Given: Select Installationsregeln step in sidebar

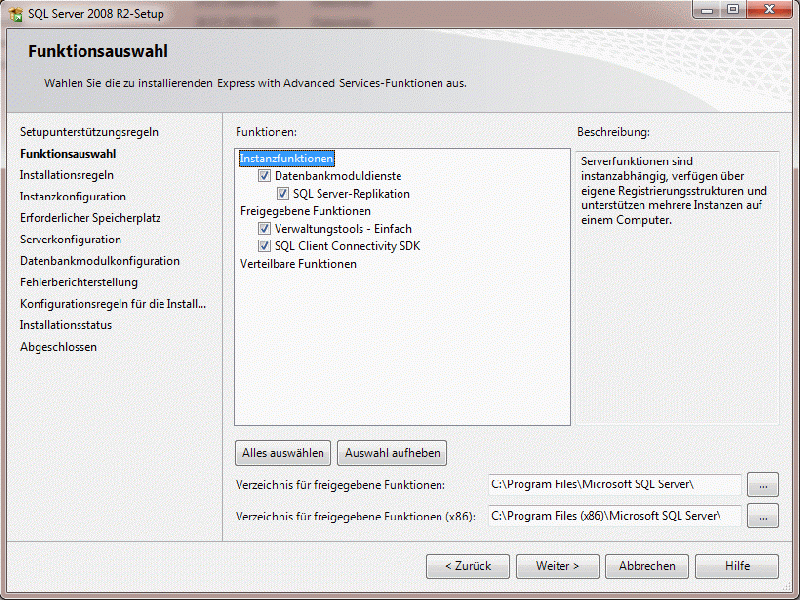Looking at the screenshot, I should tap(67, 175).
